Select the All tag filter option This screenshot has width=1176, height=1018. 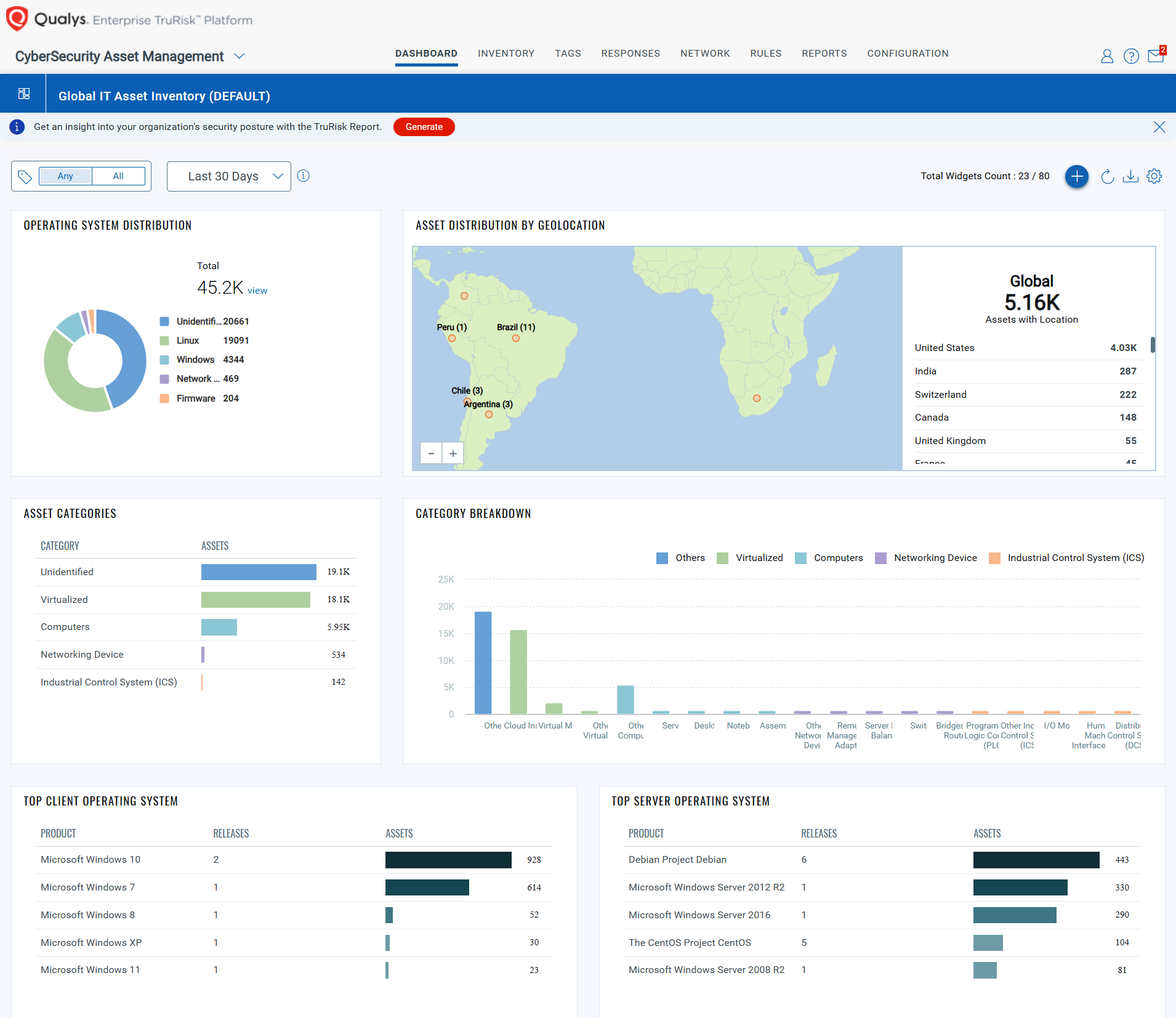click(x=118, y=176)
